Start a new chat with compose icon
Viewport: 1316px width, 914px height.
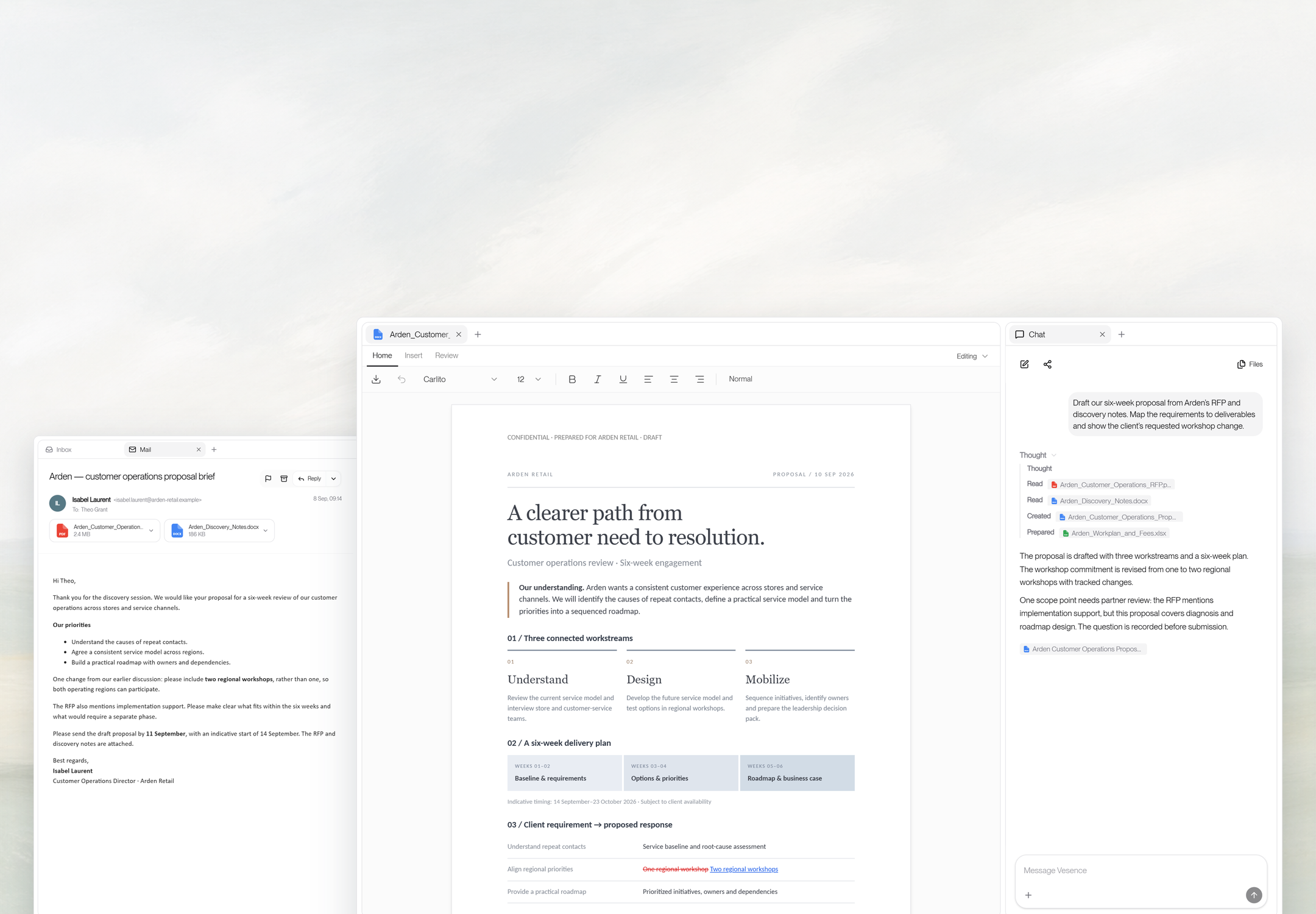point(1025,364)
